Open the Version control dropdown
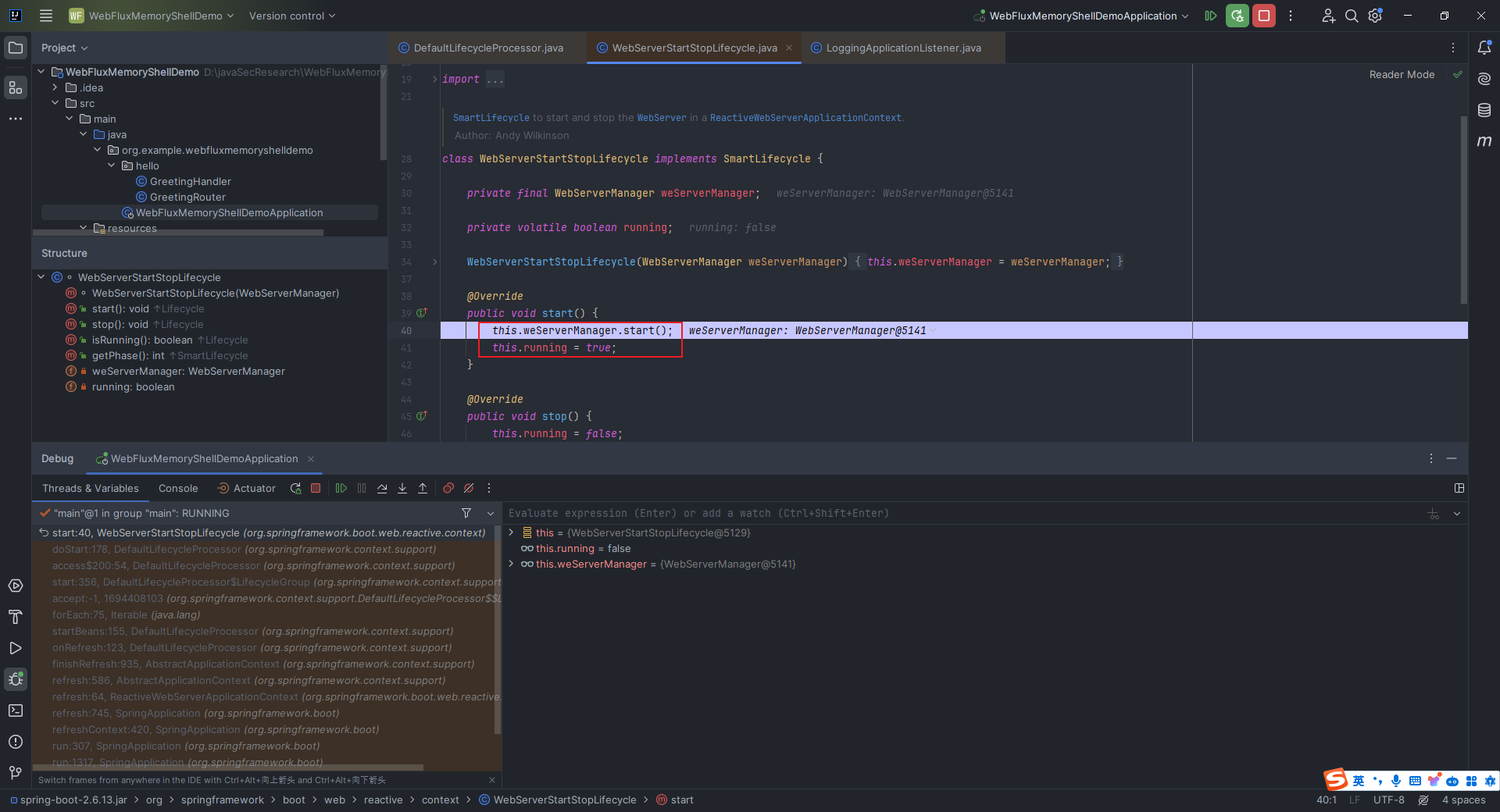The width and height of the screenshot is (1500, 812). pyautogui.click(x=292, y=16)
